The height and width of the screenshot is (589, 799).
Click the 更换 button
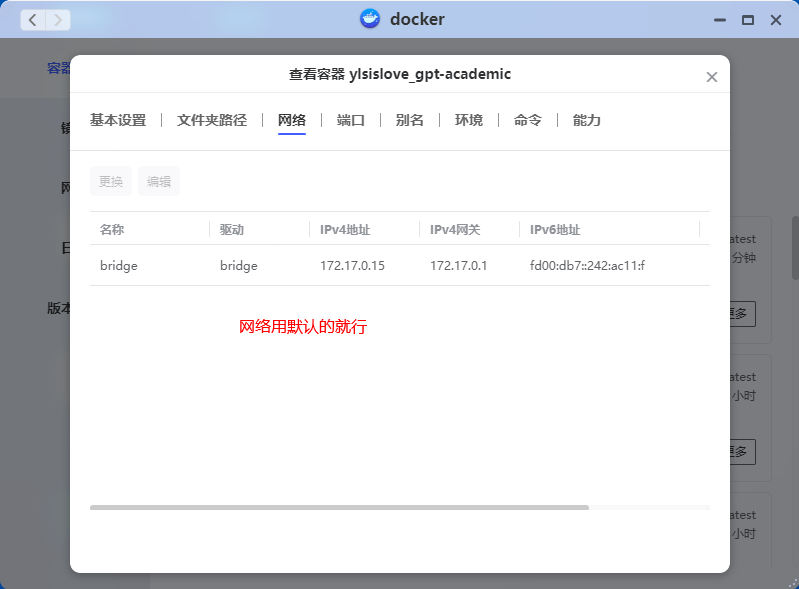(x=111, y=181)
